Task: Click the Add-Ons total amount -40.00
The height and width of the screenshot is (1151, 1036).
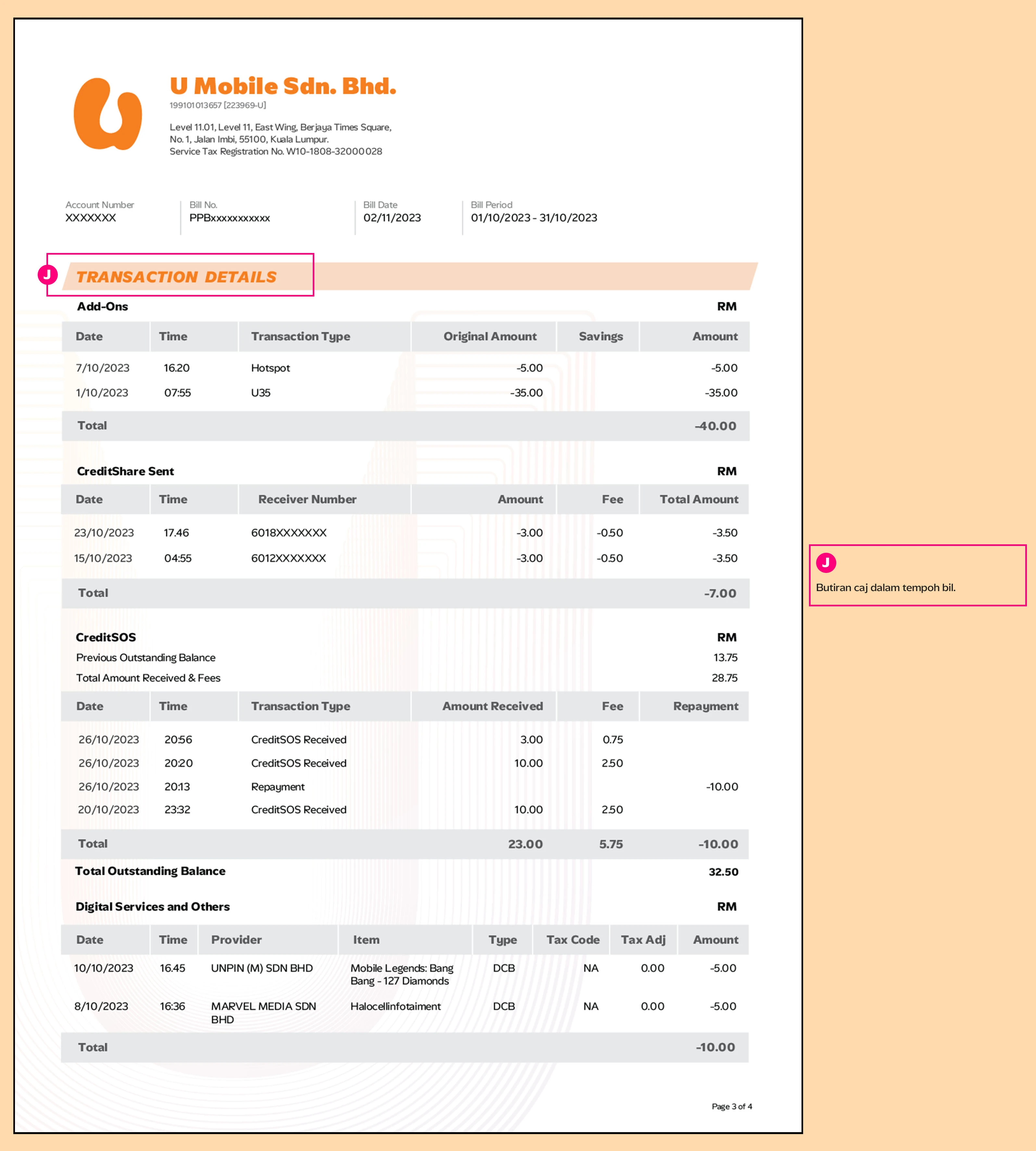Action: point(715,426)
